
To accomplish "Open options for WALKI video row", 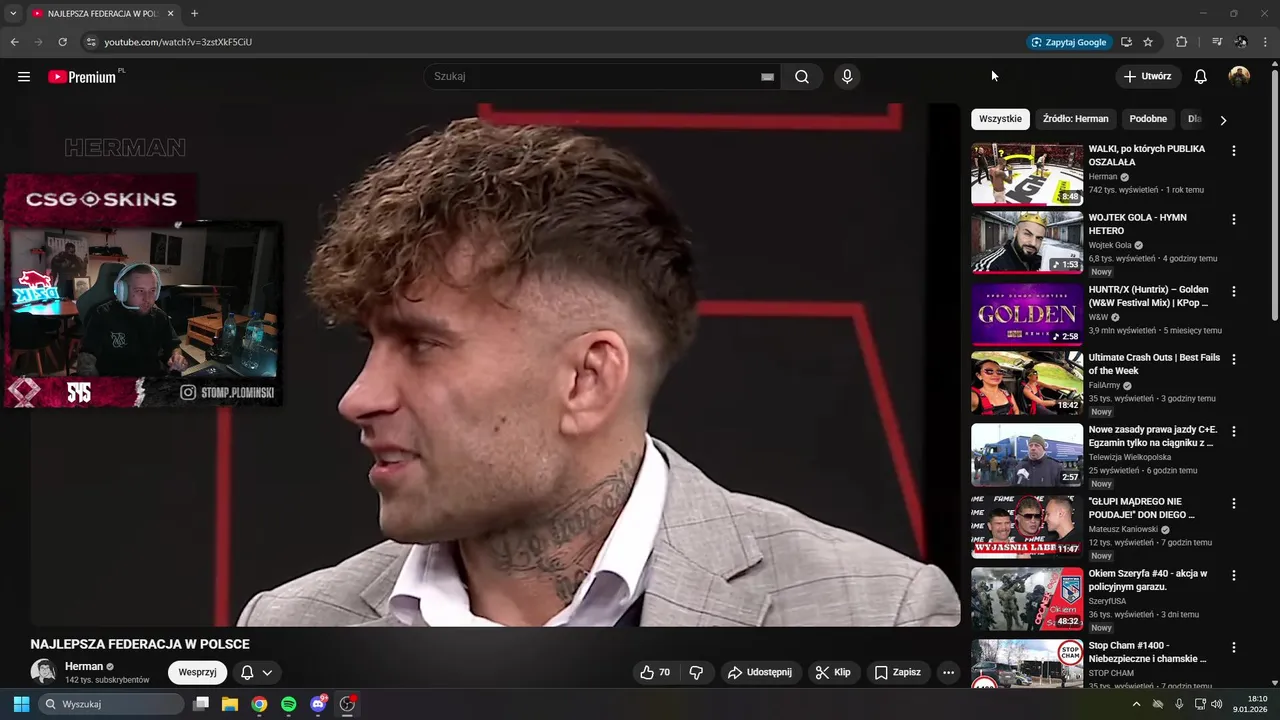I will [x=1233, y=151].
